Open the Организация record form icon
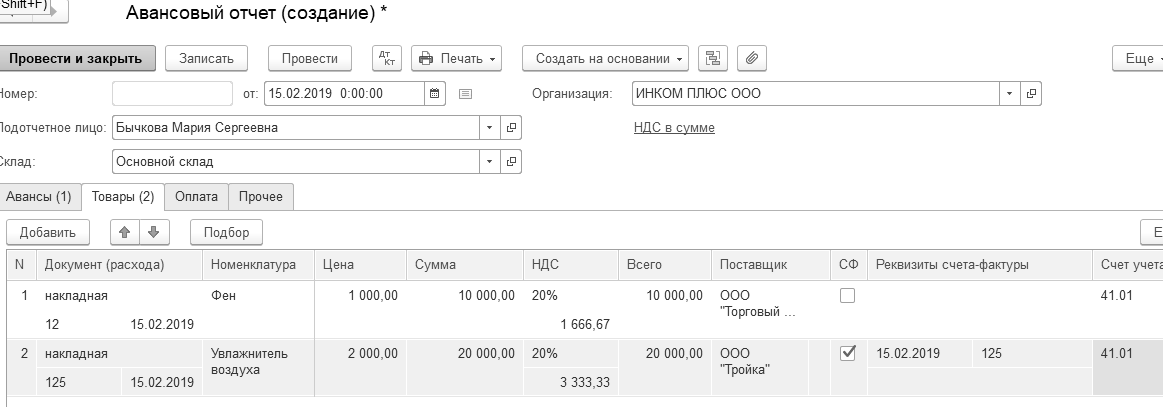This screenshot has width=1163, height=407. coord(1032,94)
